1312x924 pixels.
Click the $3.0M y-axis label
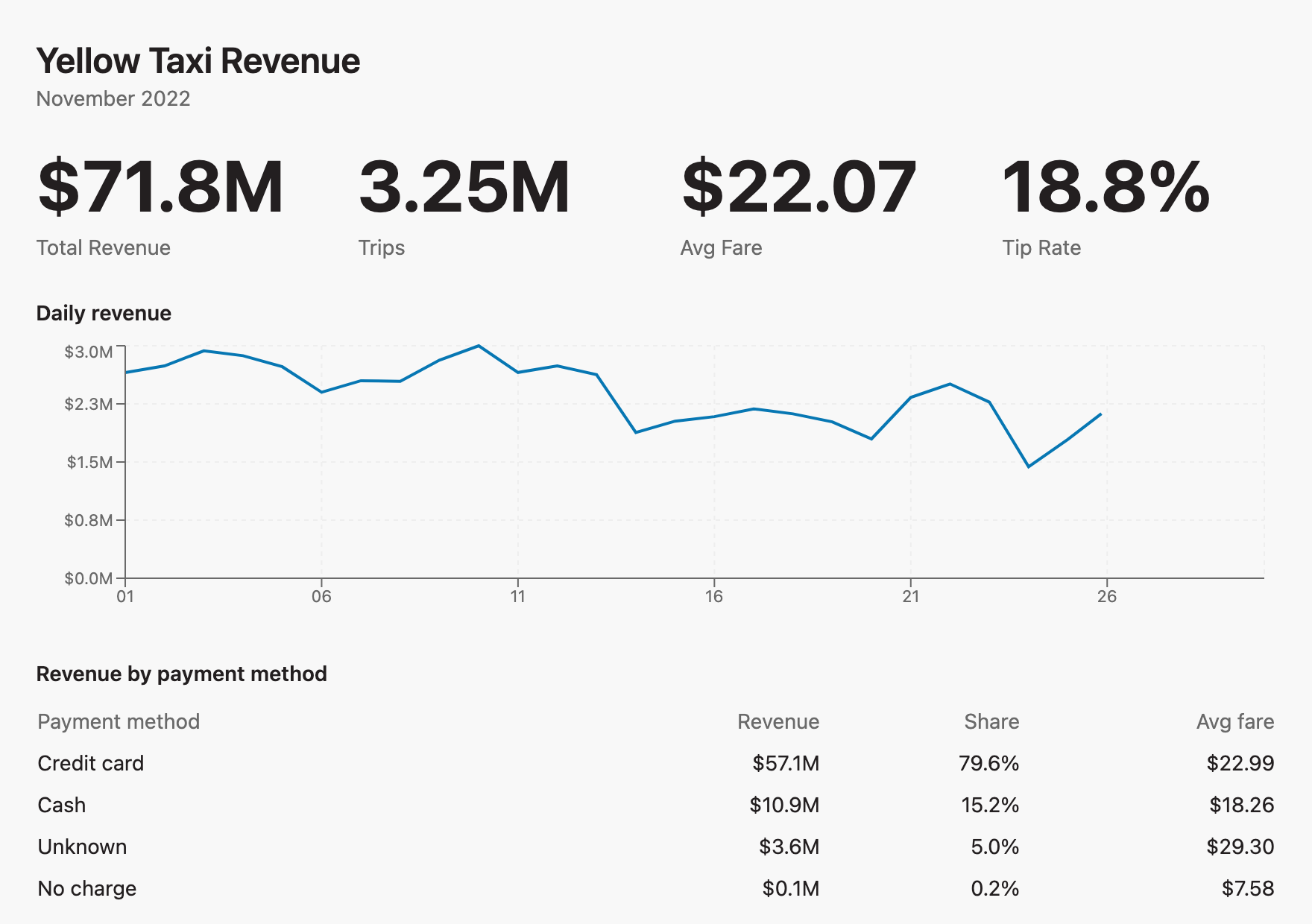tap(89, 352)
